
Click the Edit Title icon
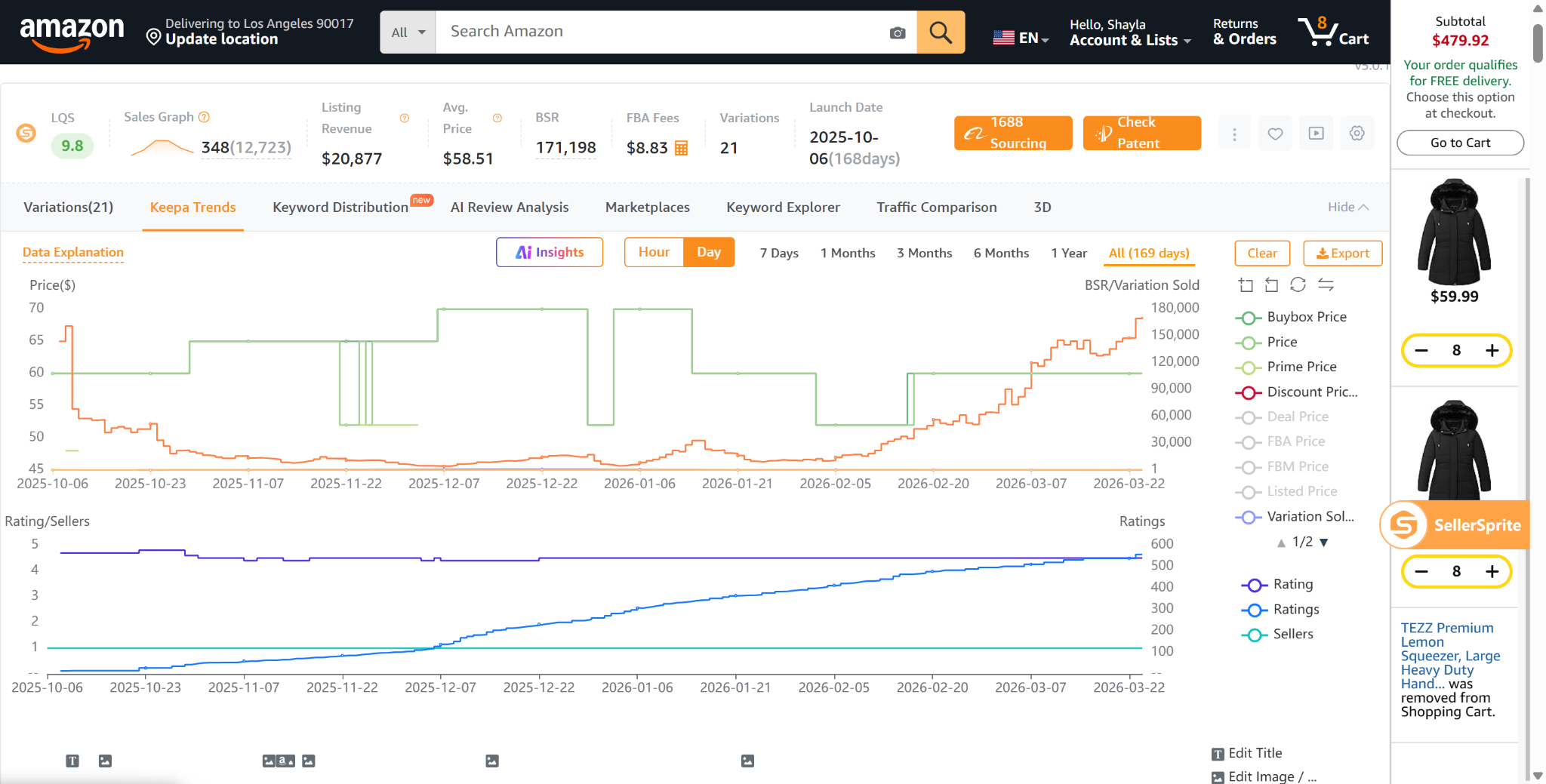1218,752
